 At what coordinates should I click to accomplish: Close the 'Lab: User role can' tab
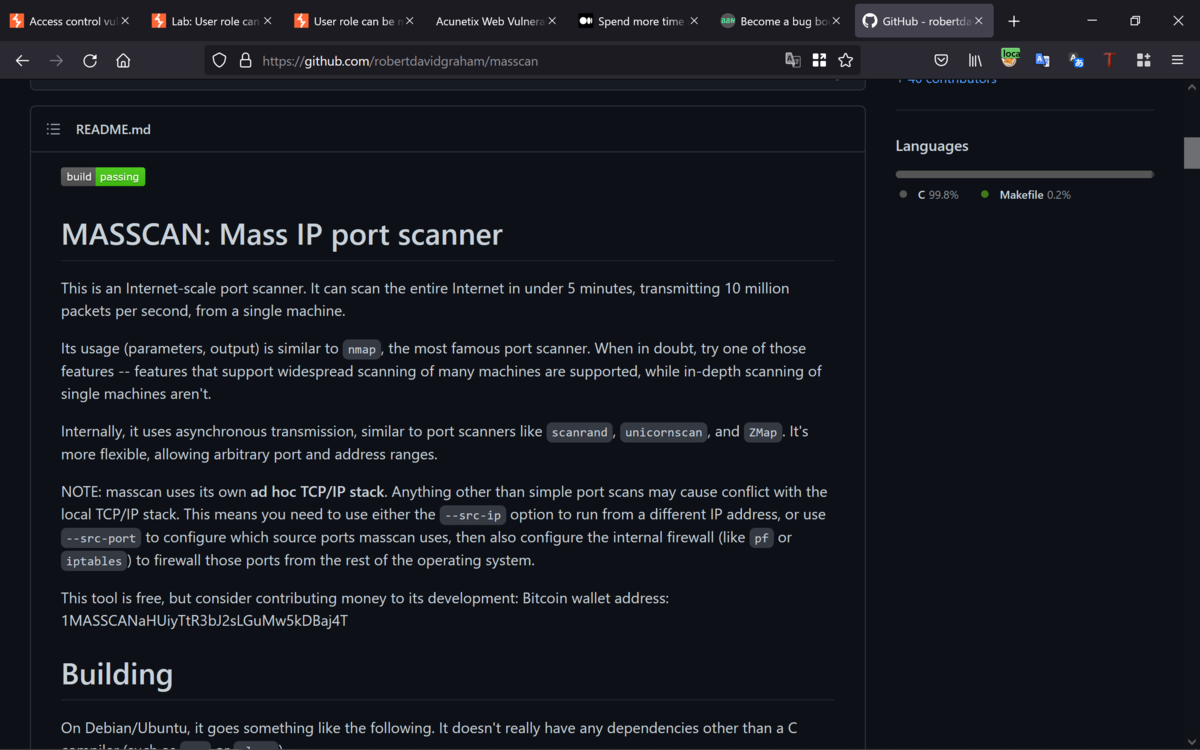(267, 21)
